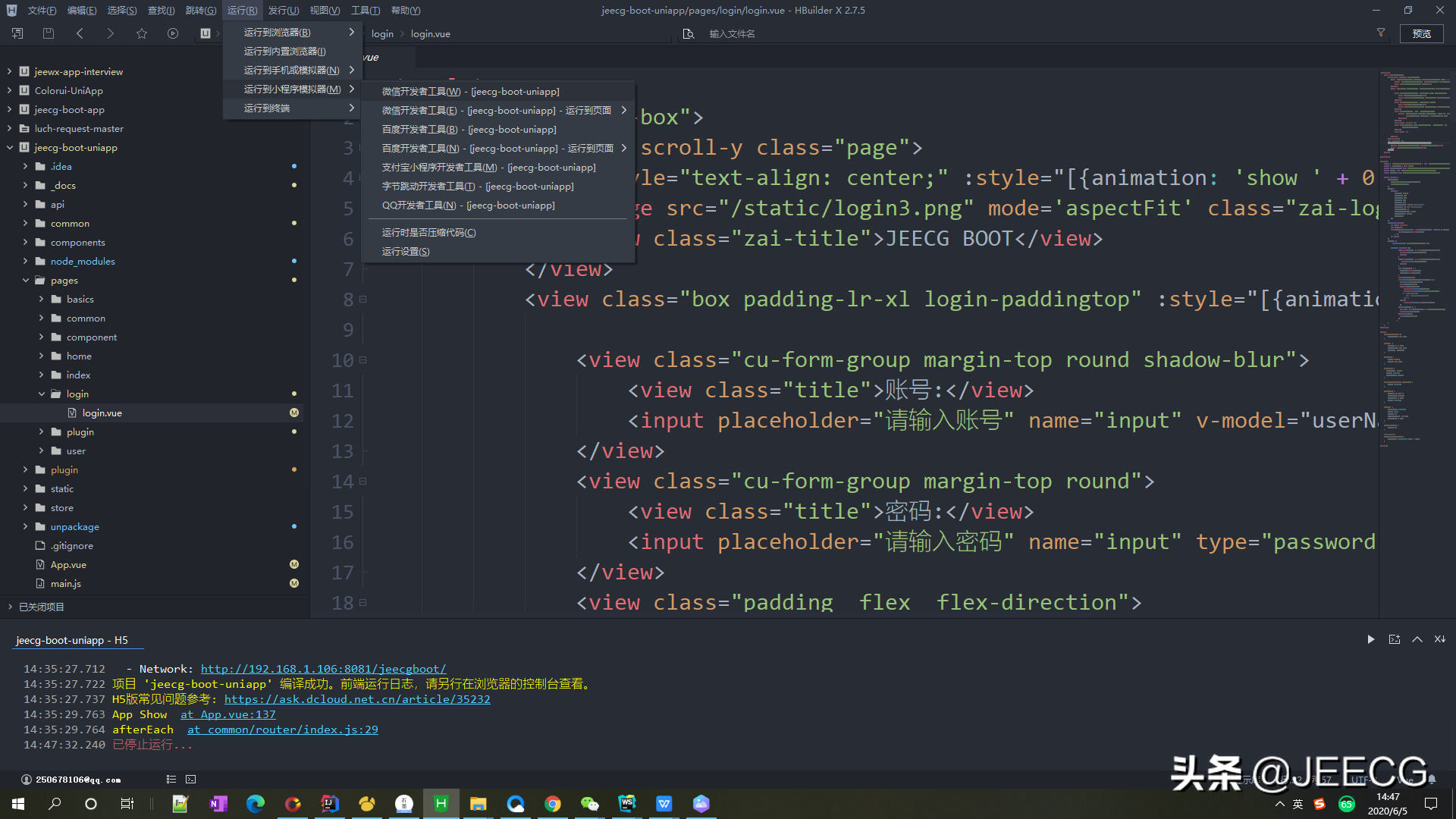Toggle code fold on line 14

click(363, 482)
